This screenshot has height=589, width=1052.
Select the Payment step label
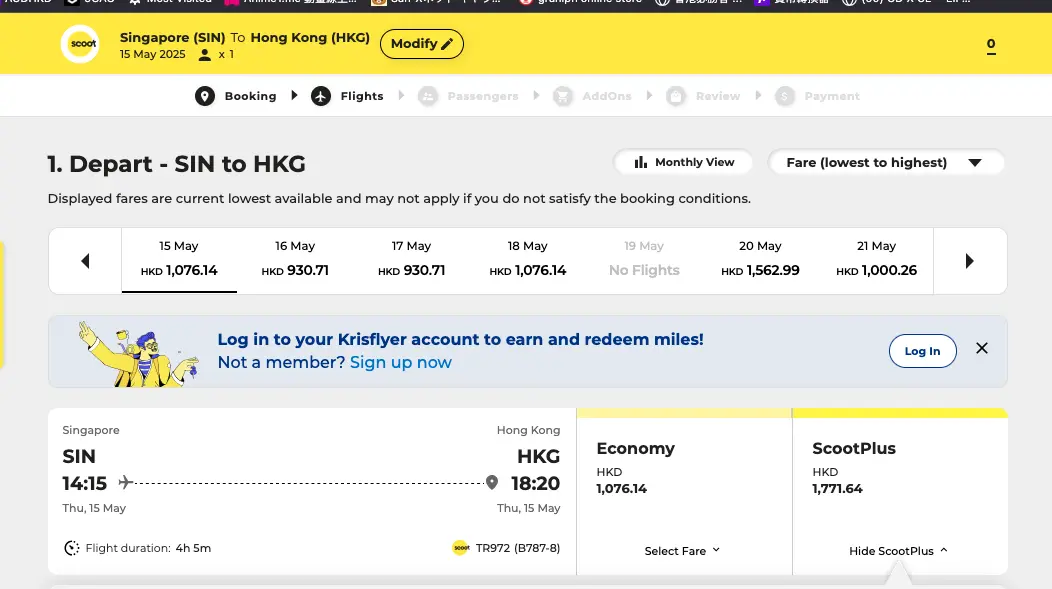click(x=832, y=96)
